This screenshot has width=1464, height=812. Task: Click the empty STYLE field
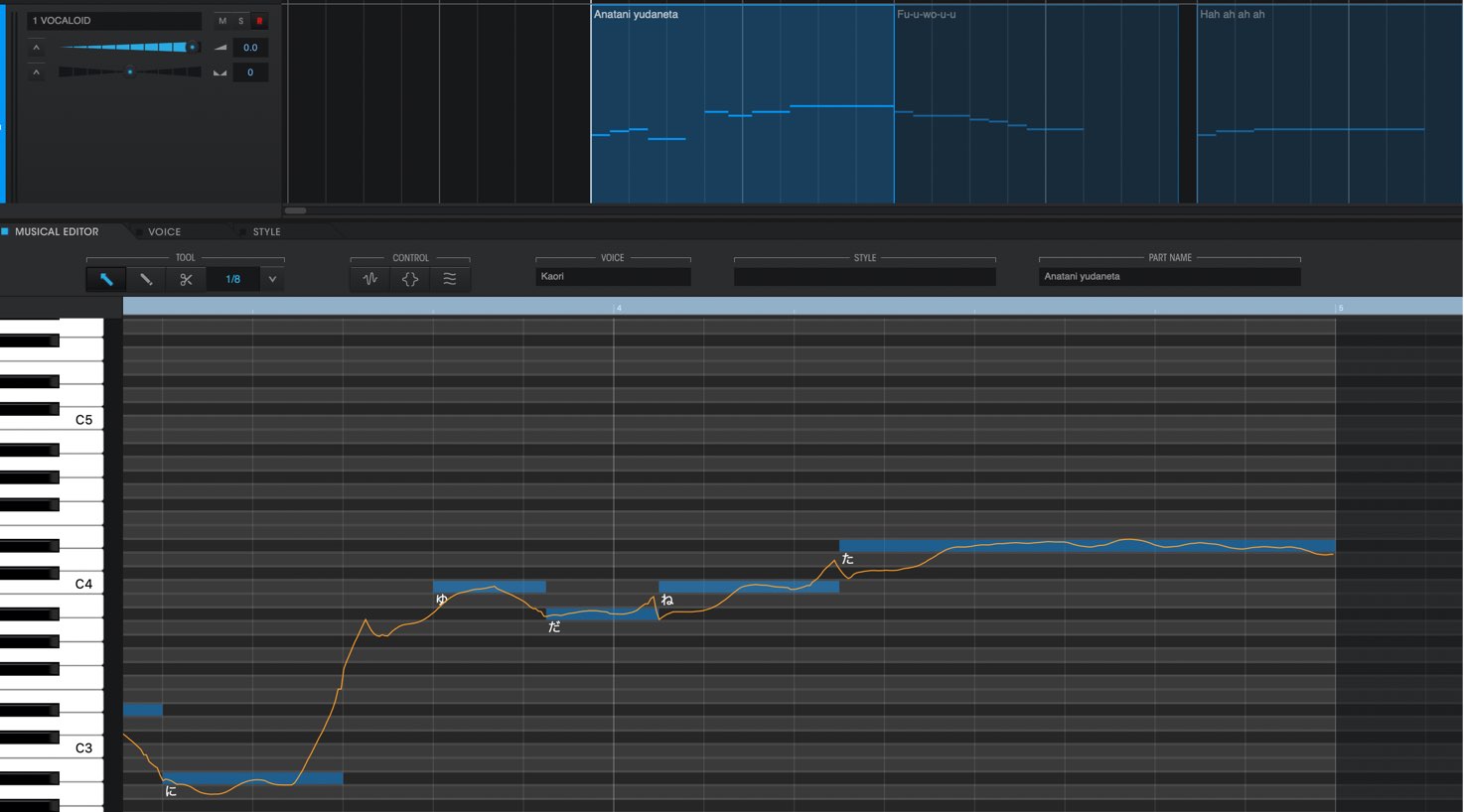click(864, 277)
